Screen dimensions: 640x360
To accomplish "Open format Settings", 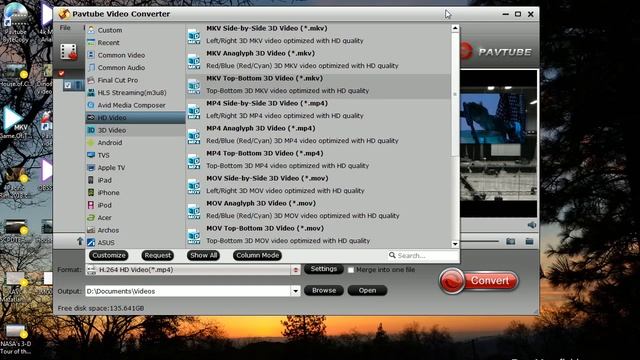I will pyautogui.click(x=324, y=269).
